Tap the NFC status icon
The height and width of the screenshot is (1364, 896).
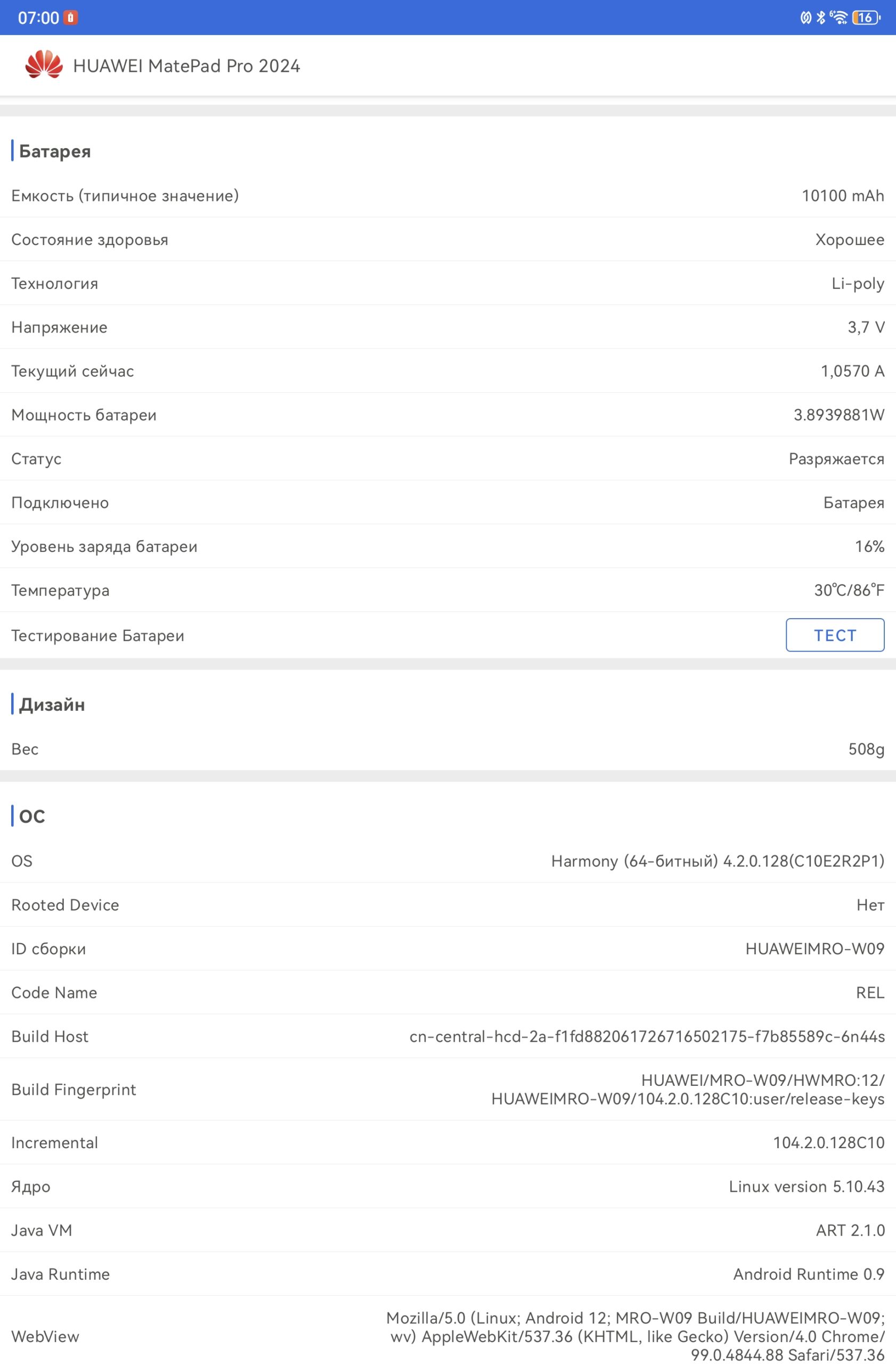click(805, 18)
